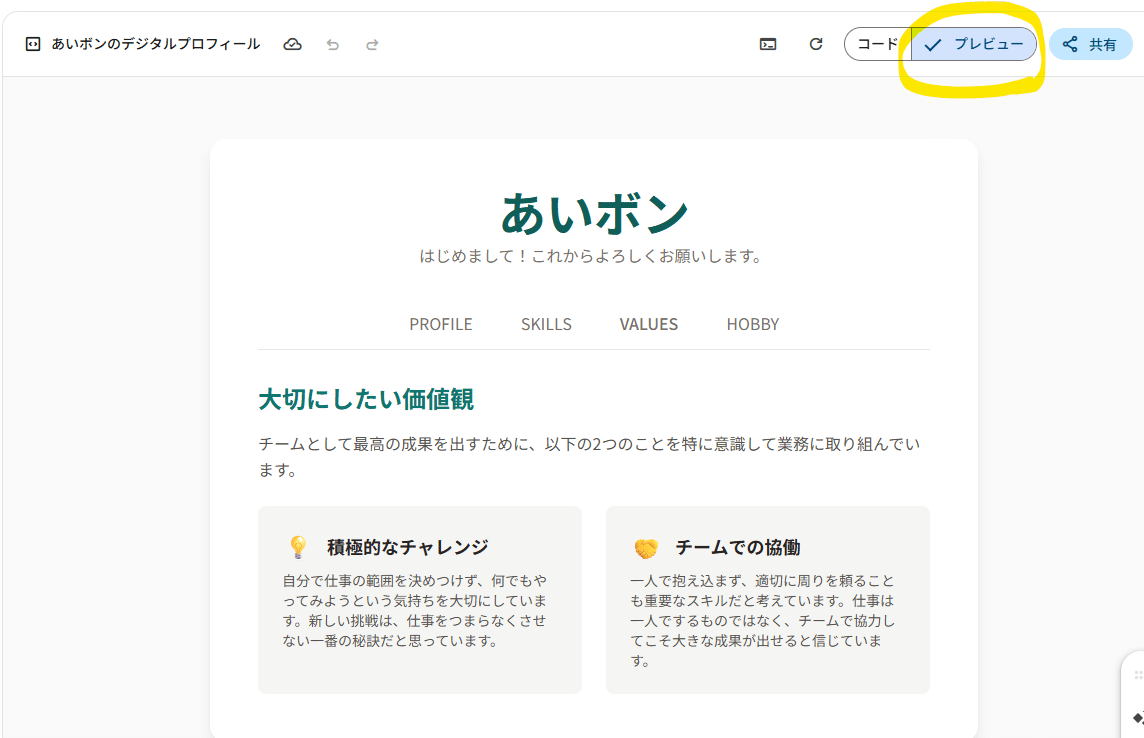Open the console via the terminal icon
The image size is (1144, 738).
click(768, 44)
